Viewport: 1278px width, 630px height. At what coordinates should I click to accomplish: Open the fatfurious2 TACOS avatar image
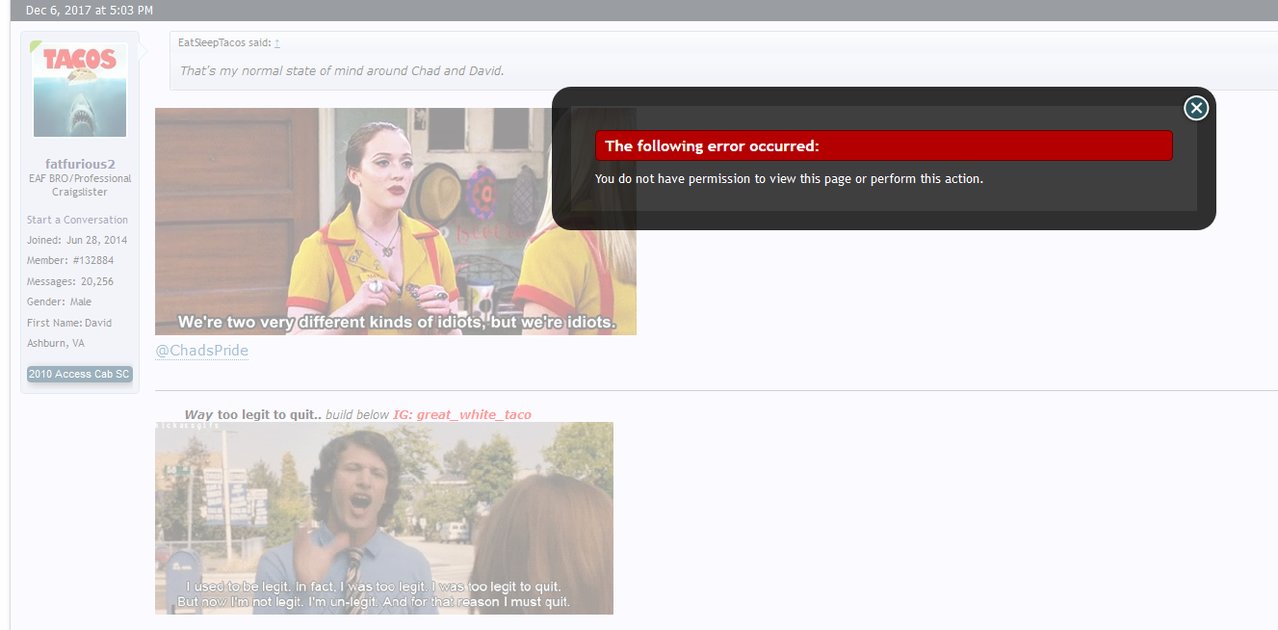tap(80, 89)
